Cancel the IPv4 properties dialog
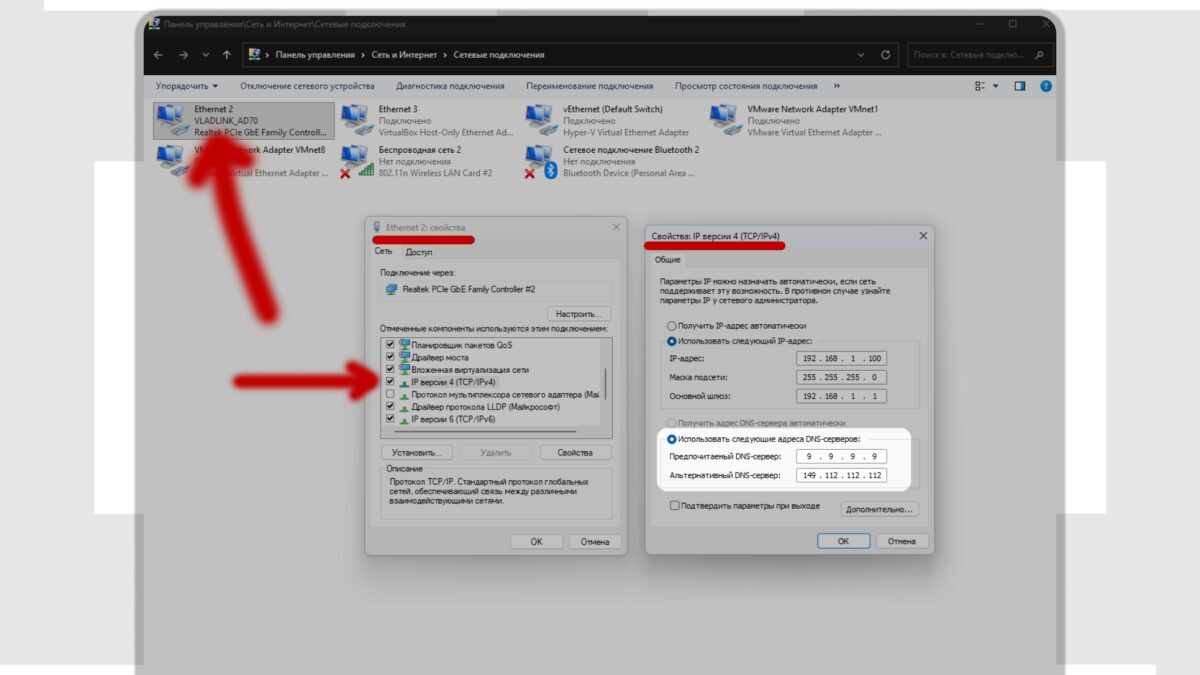 coord(901,541)
